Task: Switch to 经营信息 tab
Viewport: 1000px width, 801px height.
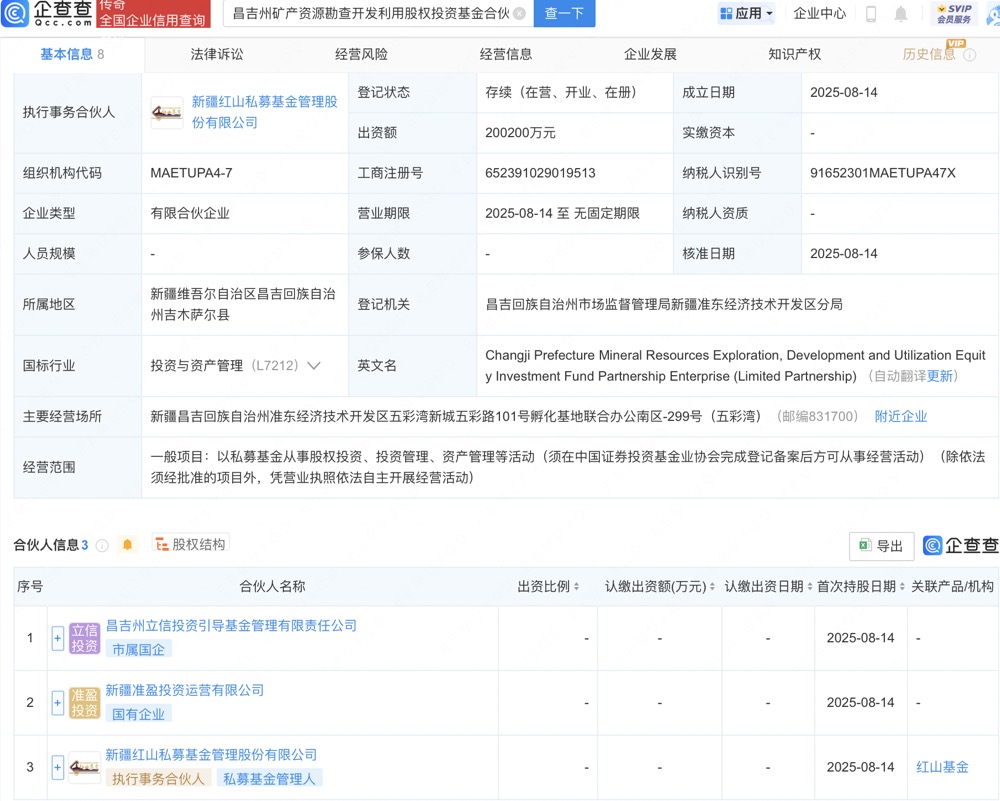Action: pyautogui.click(x=506, y=55)
